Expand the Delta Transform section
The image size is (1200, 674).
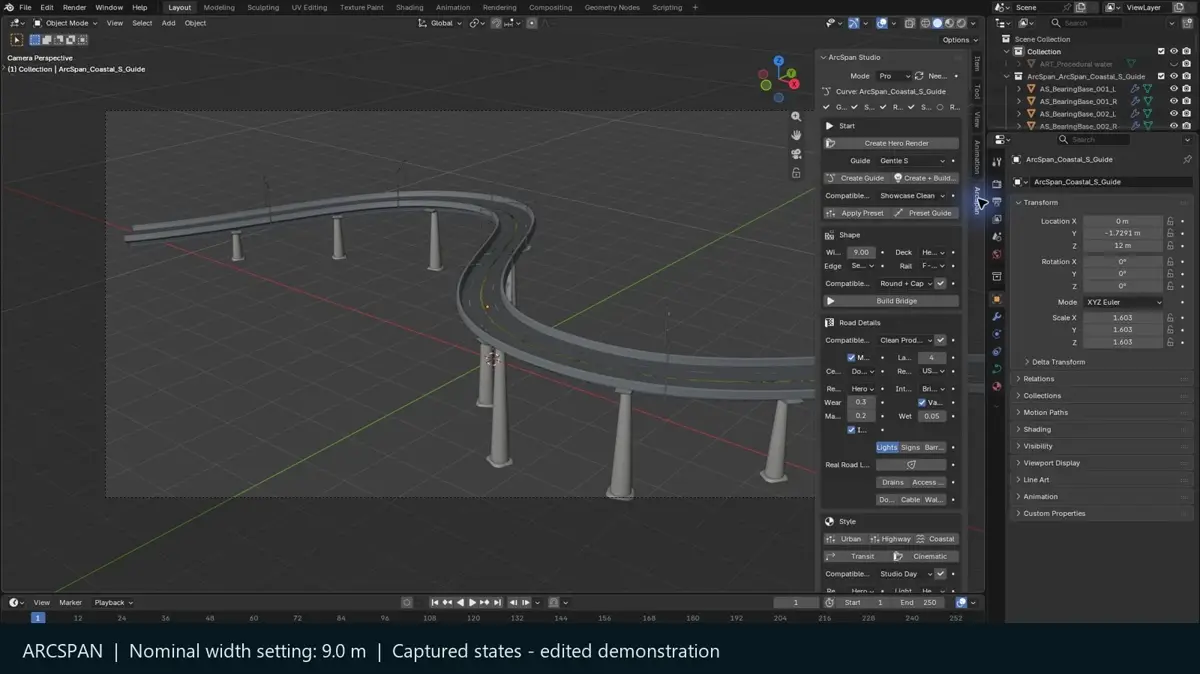[x=1059, y=362]
